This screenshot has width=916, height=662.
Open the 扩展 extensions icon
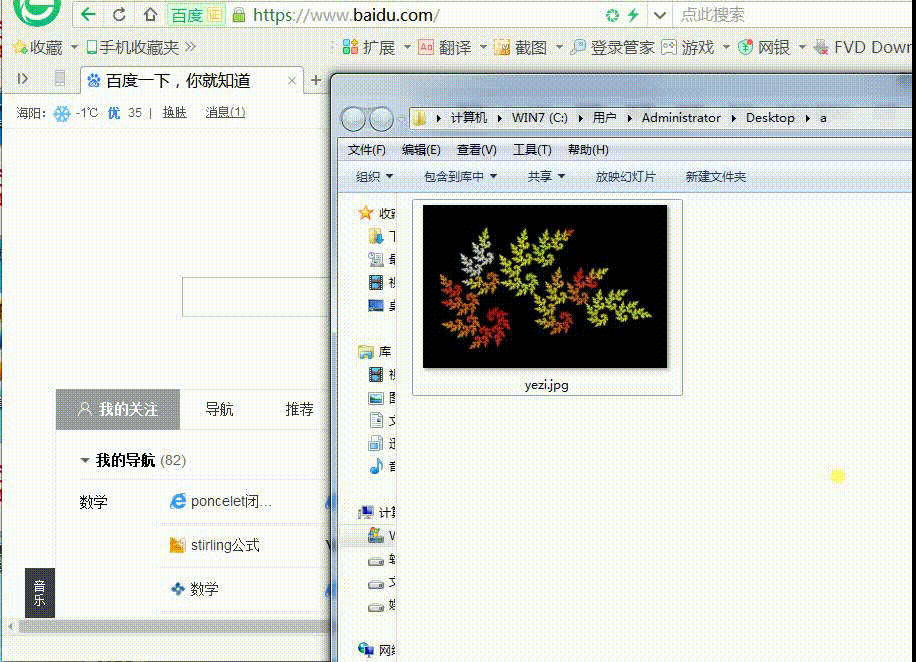(x=369, y=47)
